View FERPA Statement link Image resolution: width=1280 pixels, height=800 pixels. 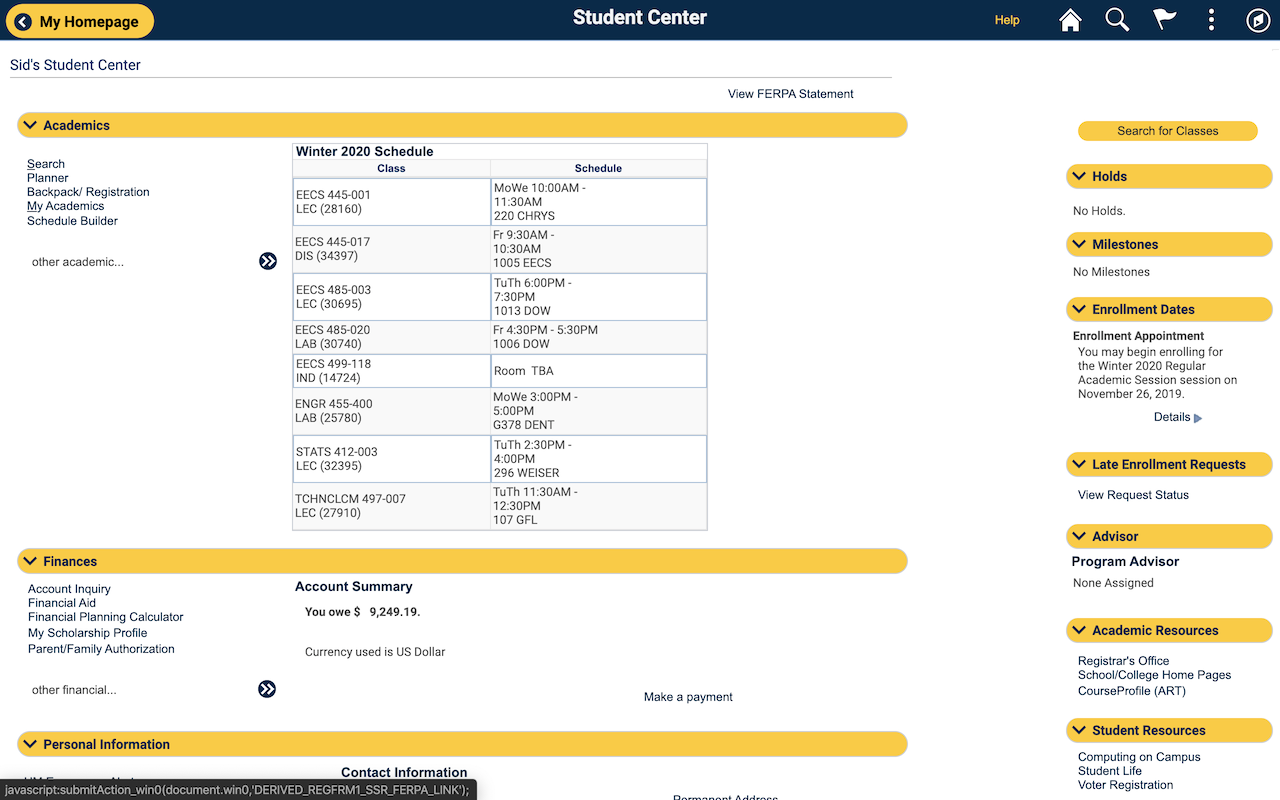click(791, 94)
